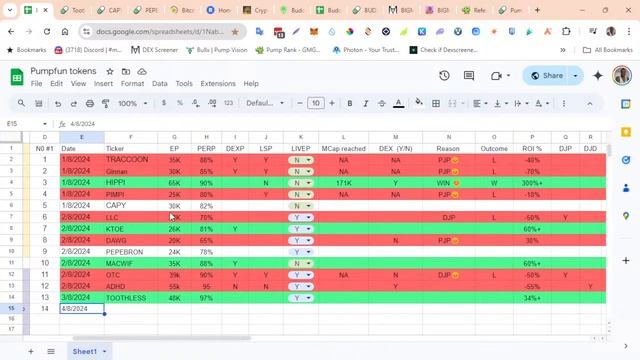Click the Share button
640x360 pixels.
pyautogui.click(x=547, y=76)
